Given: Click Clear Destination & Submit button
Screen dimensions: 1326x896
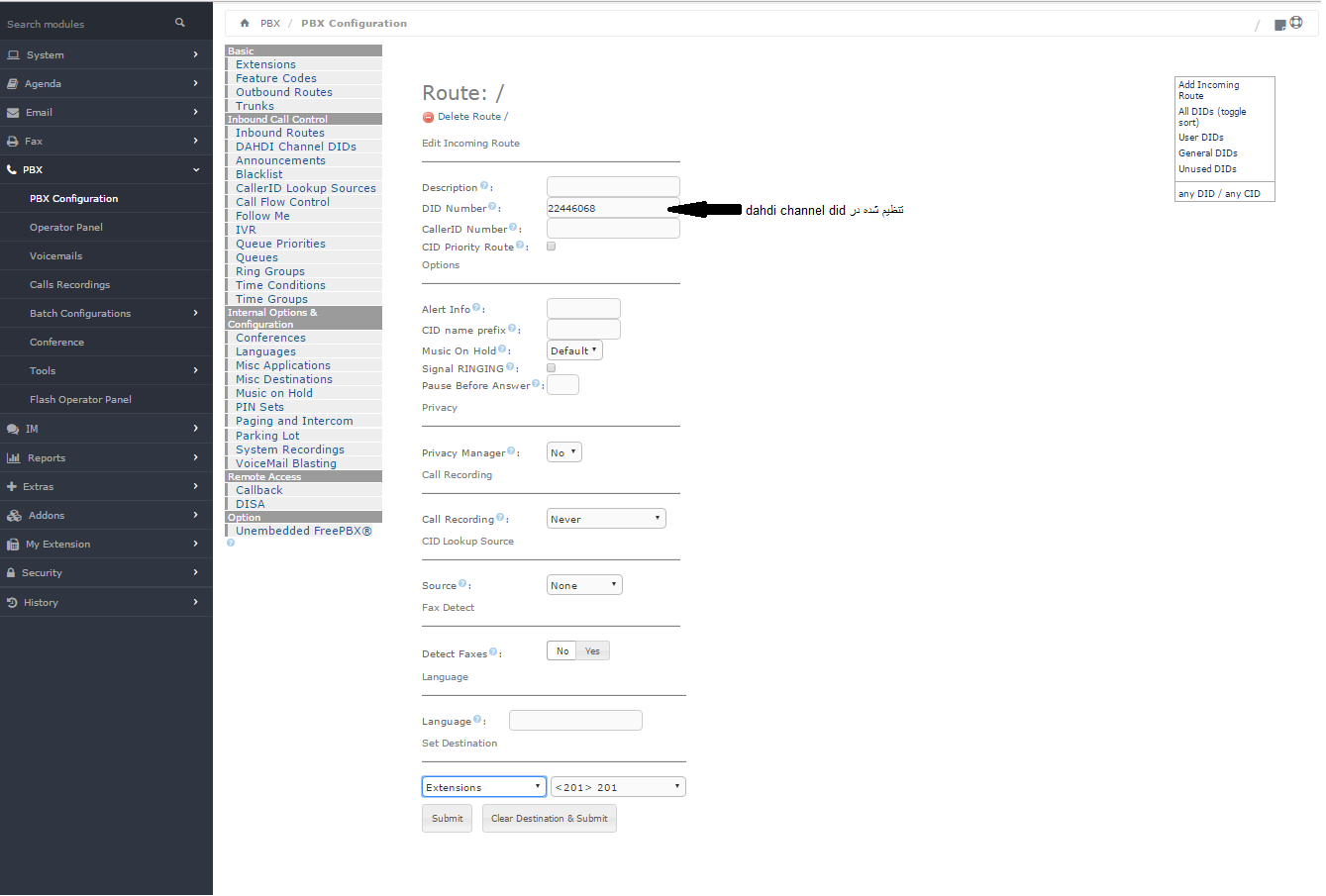Looking at the screenshot, I should tap(550, 818).
